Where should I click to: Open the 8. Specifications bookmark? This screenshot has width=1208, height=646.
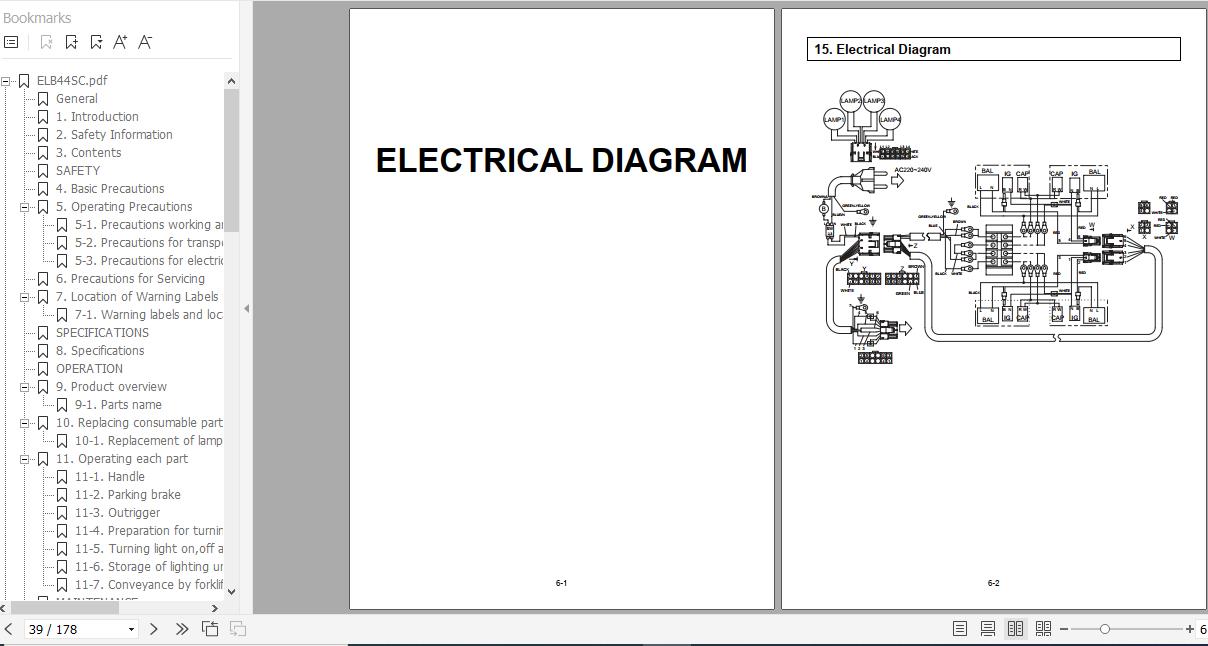[x=100, y=351]
